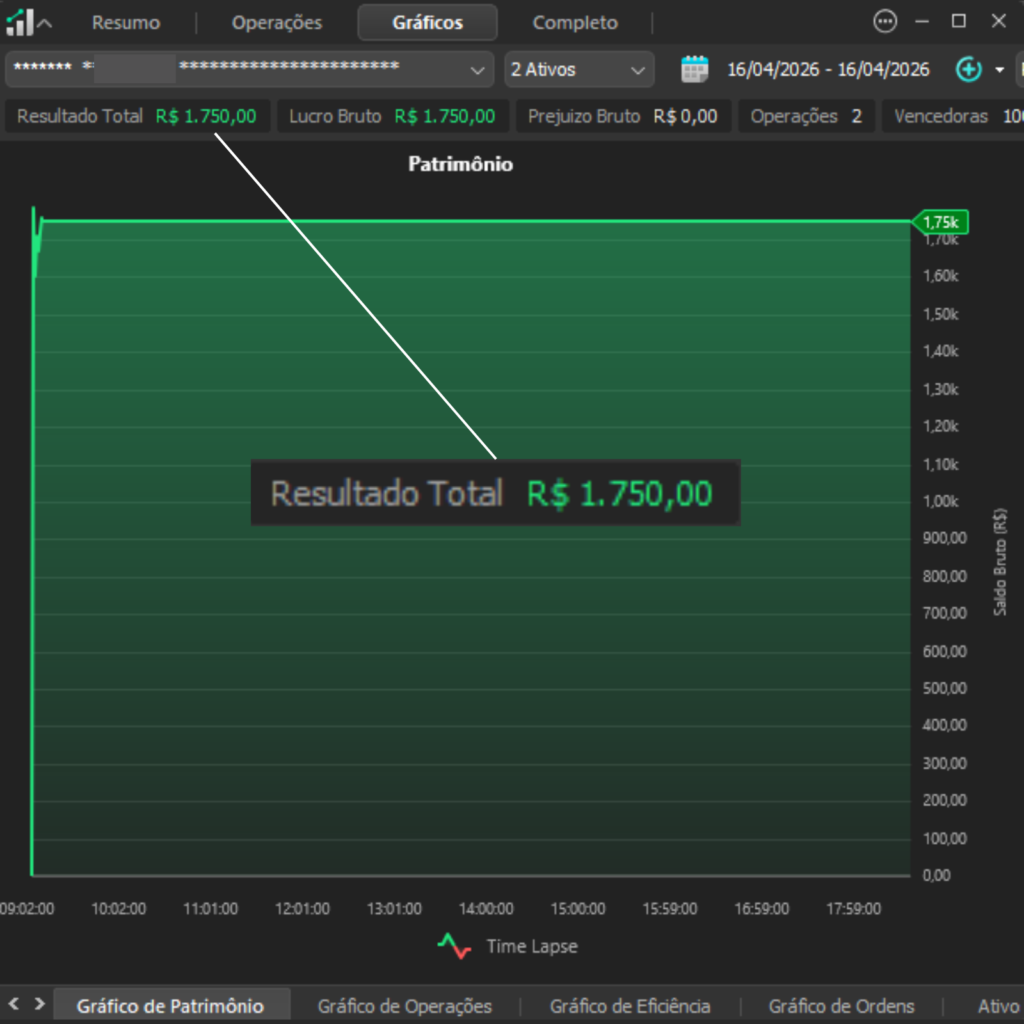The width and height of the screenshot is (1024, 1024).
Task: Click the Saldo Bruto (R$) axis label
Action: [1000, 562]
